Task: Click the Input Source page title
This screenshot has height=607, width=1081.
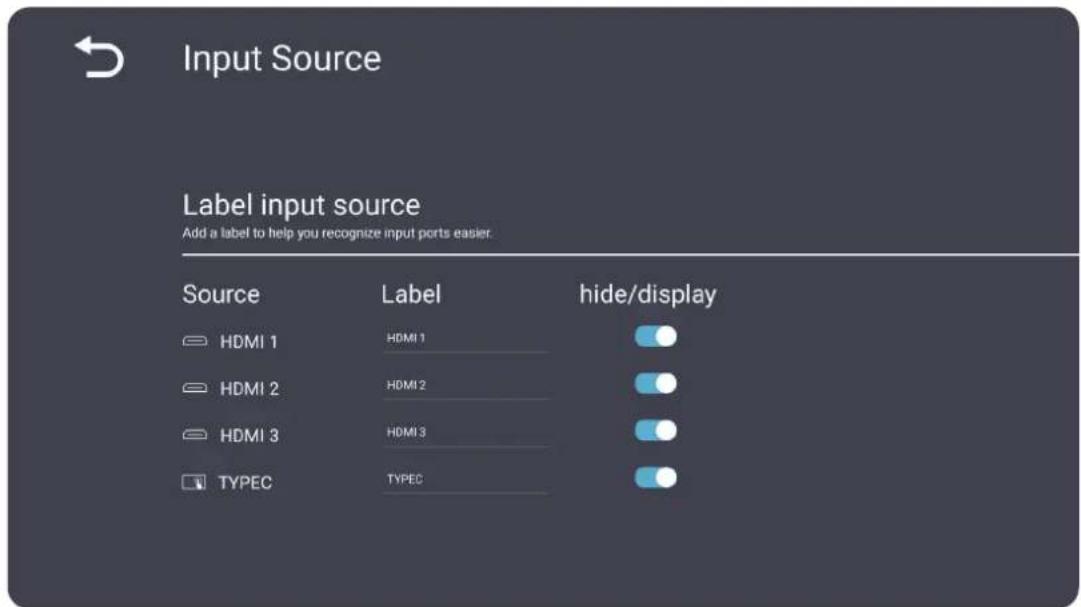Action: coord(282,58)
